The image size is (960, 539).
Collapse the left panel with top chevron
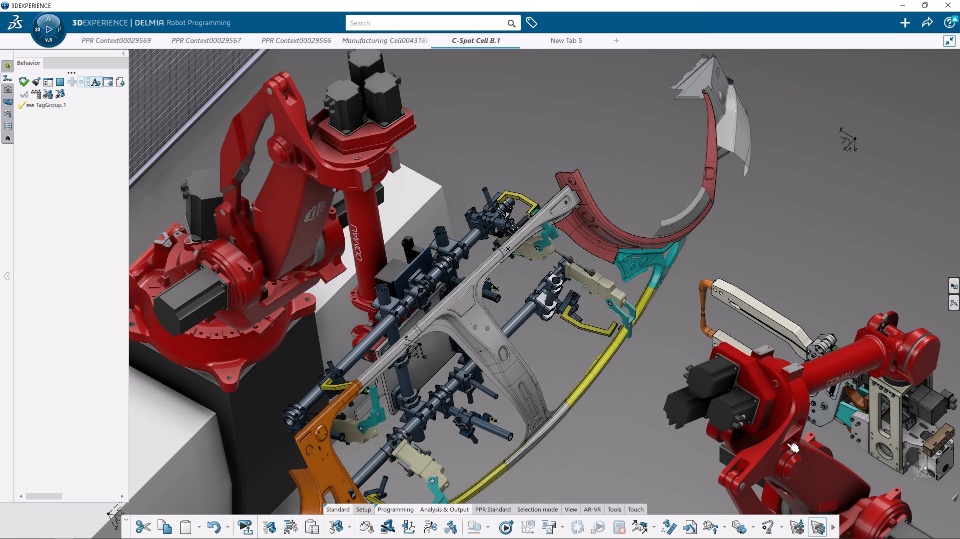click(123, 54)
